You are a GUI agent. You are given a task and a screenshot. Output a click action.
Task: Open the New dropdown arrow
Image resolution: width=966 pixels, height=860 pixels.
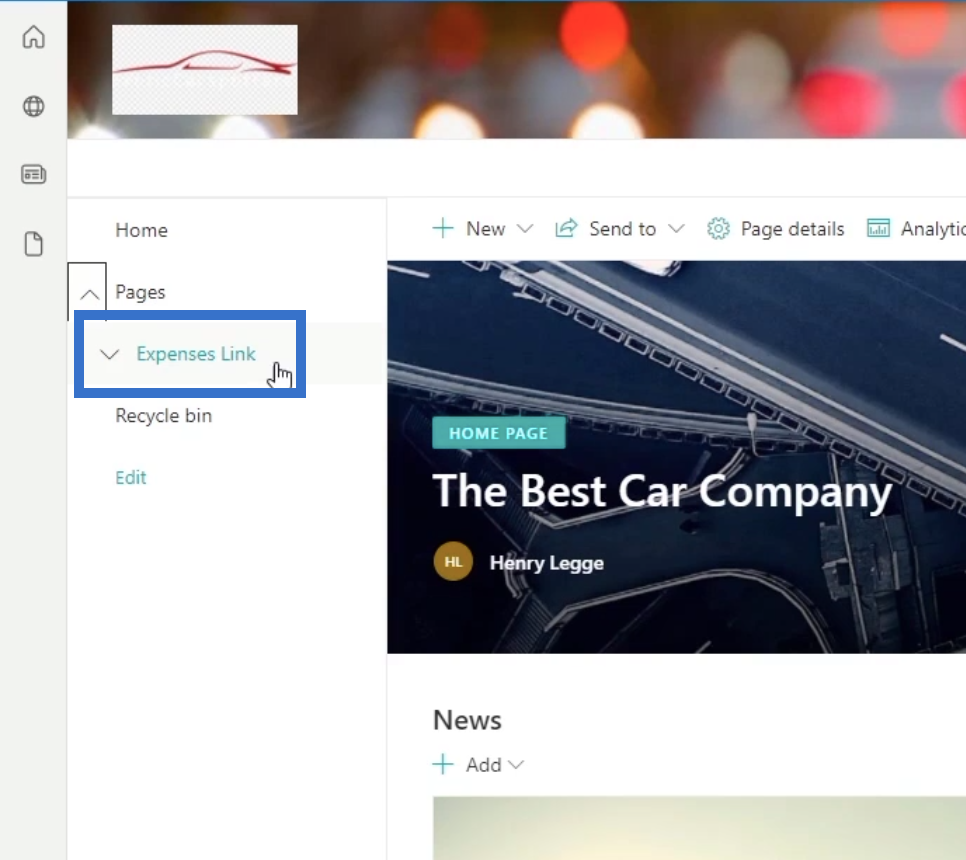525,229
